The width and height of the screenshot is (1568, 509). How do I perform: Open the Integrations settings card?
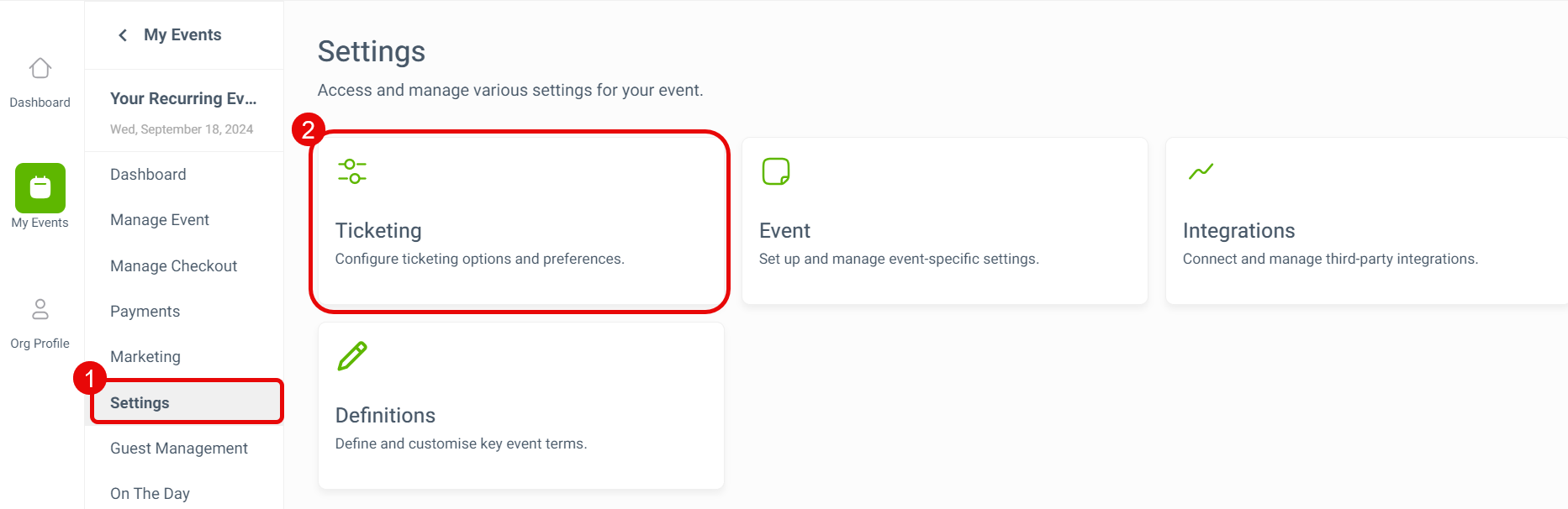[1367, 221]
